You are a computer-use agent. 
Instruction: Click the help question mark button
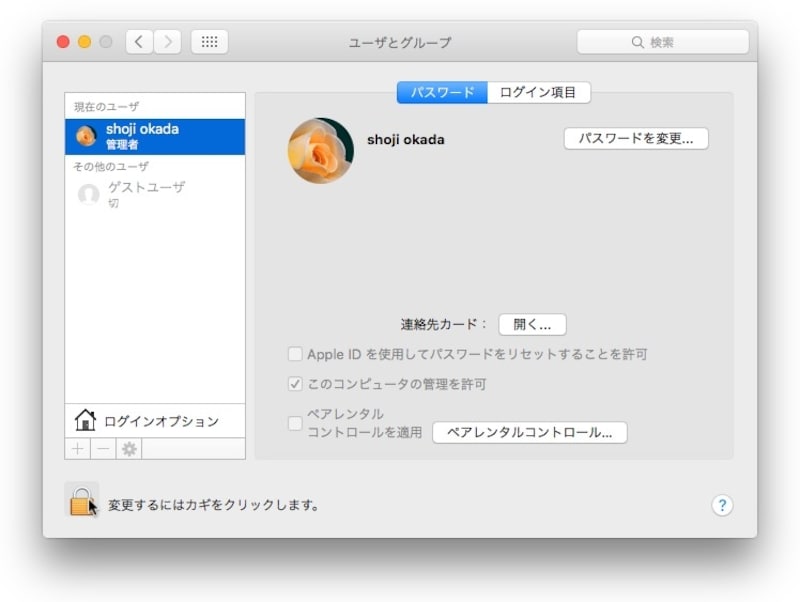(x=722, y=505)
